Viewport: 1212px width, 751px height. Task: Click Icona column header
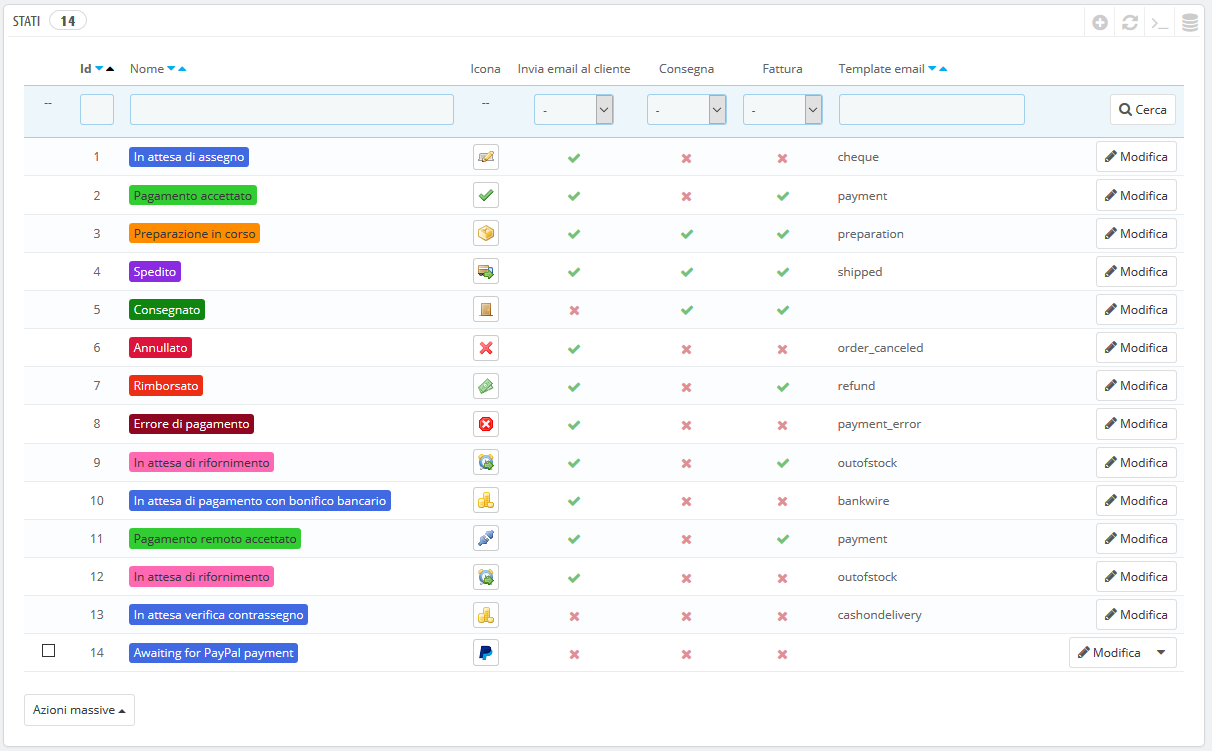tap(486, 69)
